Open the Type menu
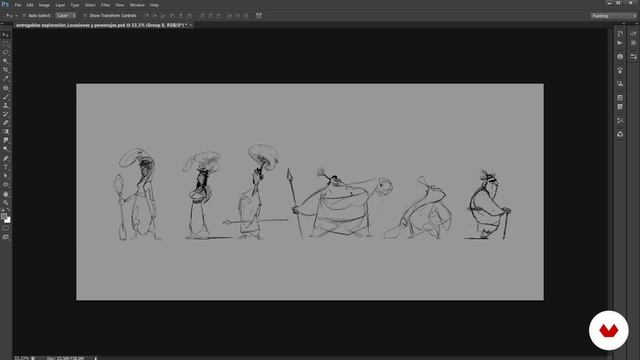Viewport: 640px width, 360px height. pos(75,5)
